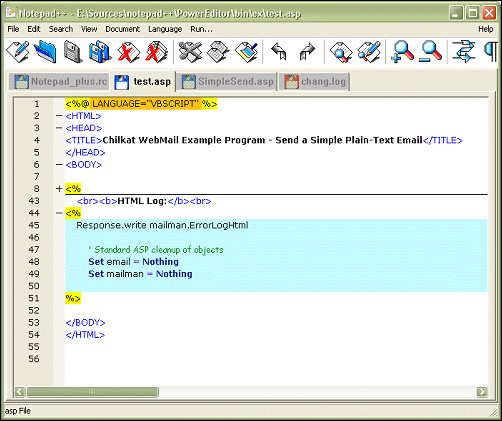Click the Set email = Nothing line
This screenshot has height=421, width=502.
tap(133, 262)
